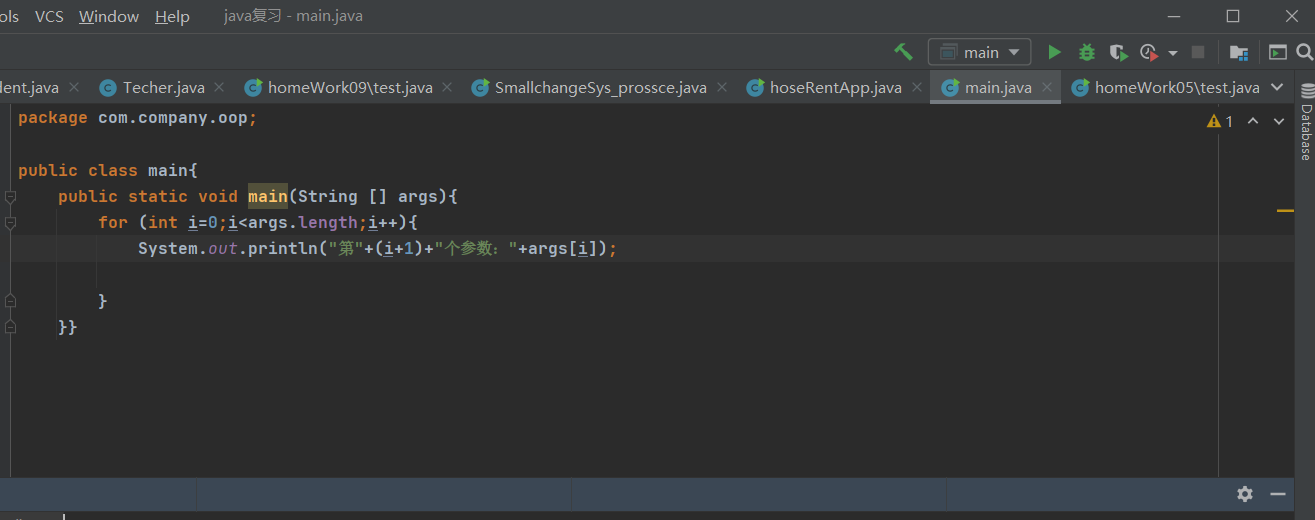Collapse the main method fold marker

(x=10, y=197)
